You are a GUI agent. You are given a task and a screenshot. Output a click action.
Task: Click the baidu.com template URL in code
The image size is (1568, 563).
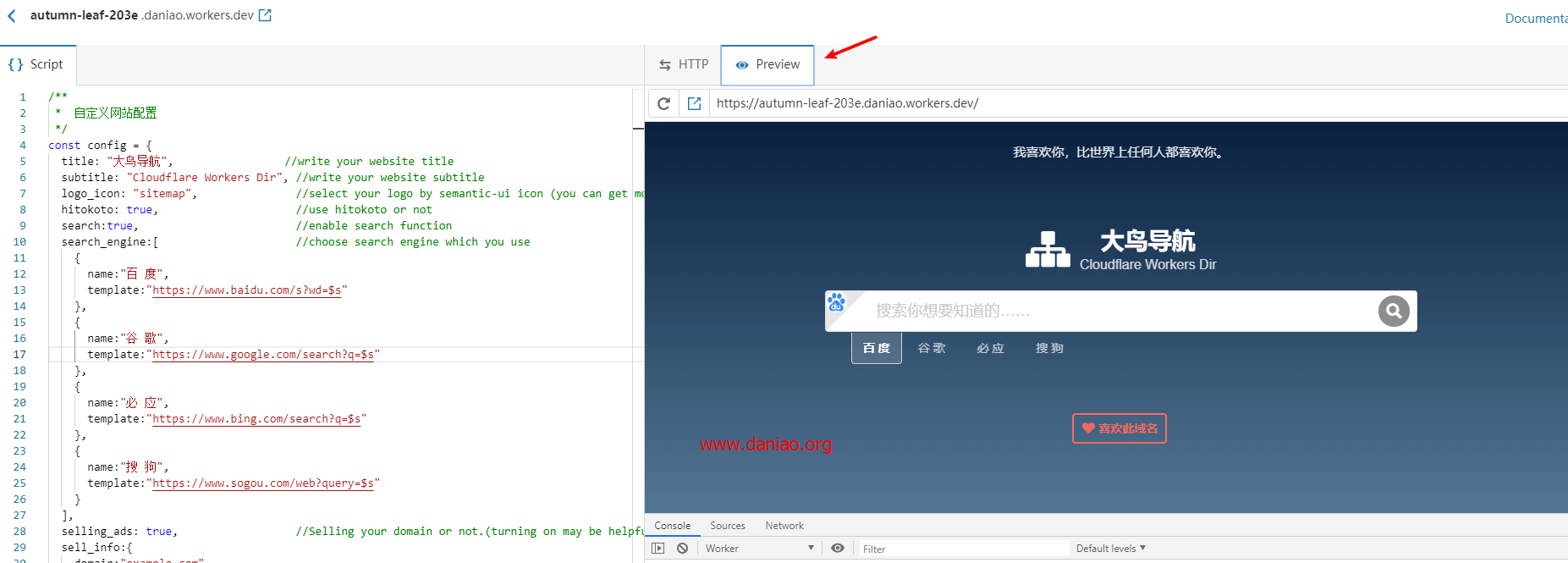pos(247,290)
